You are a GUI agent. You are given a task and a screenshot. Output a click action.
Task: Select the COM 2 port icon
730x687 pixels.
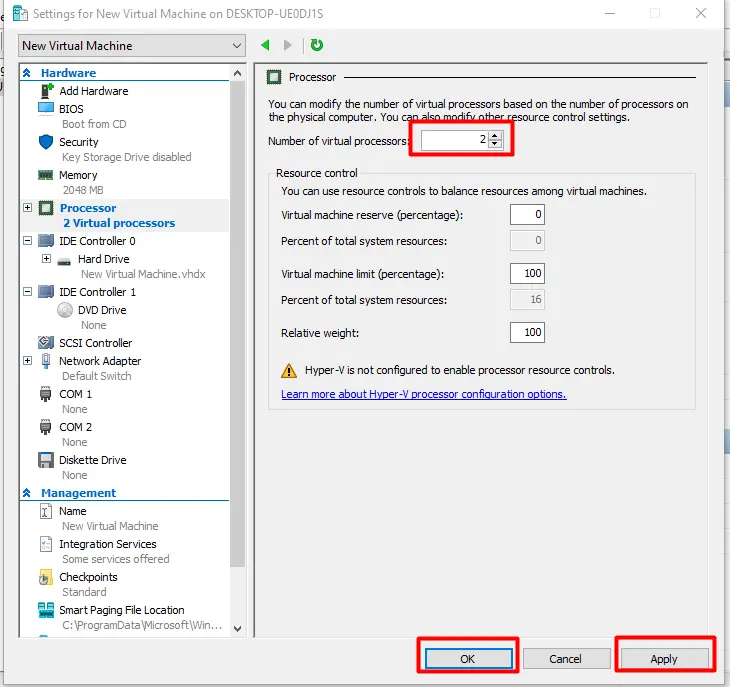pyautogui.click(x=46, y=427)
